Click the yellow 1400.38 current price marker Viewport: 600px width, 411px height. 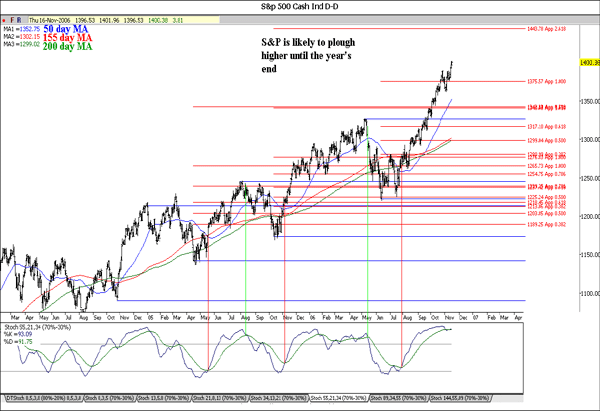590,62
